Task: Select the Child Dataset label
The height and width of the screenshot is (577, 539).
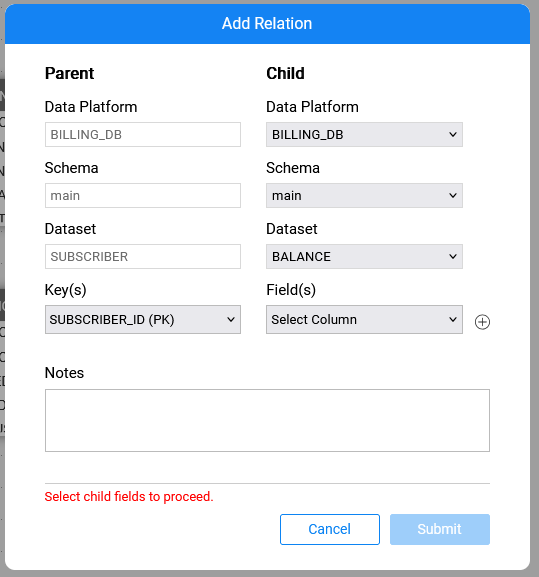Action: tap(292, 229)
